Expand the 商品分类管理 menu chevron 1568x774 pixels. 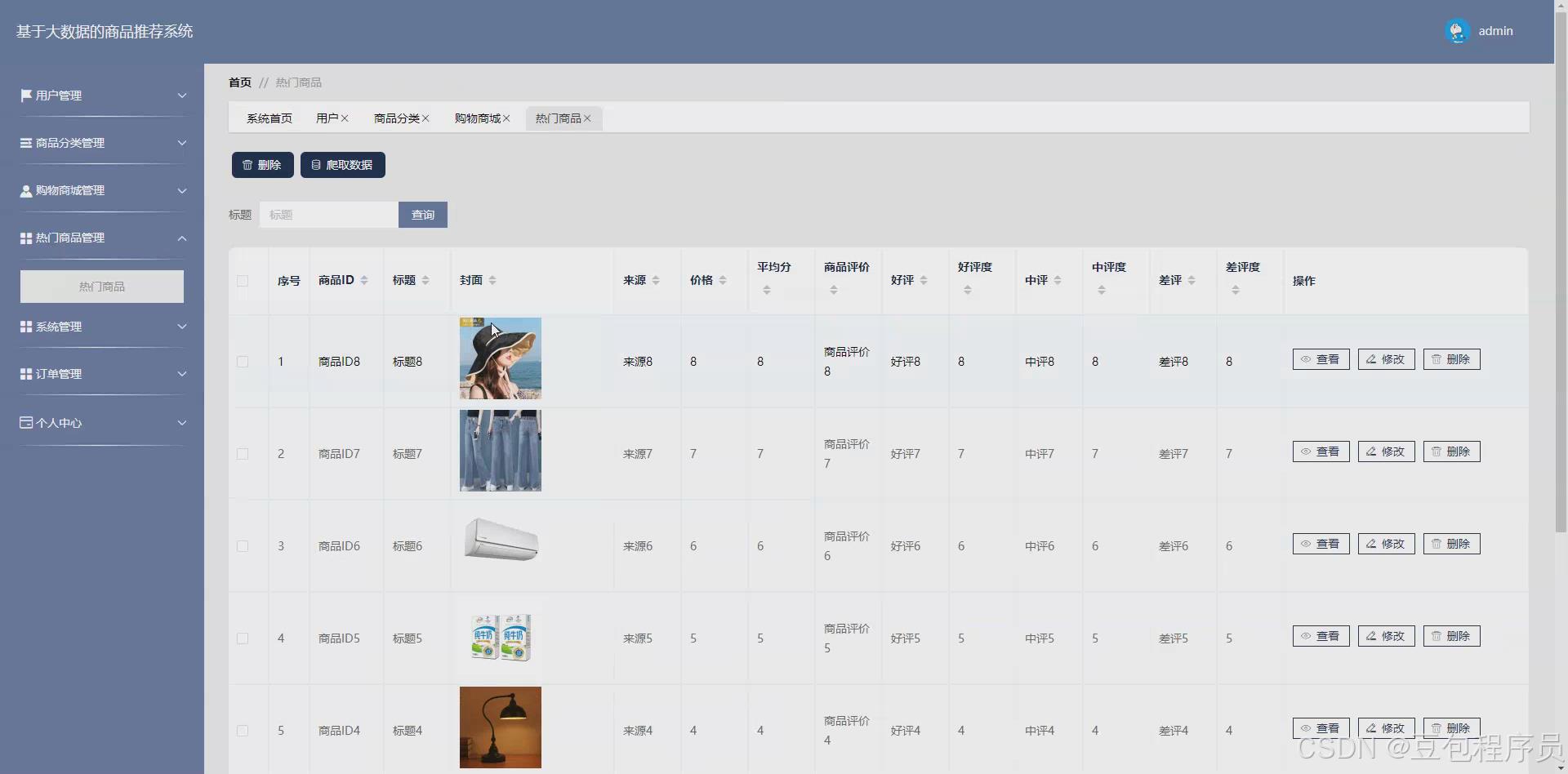(x=182, y=143)
